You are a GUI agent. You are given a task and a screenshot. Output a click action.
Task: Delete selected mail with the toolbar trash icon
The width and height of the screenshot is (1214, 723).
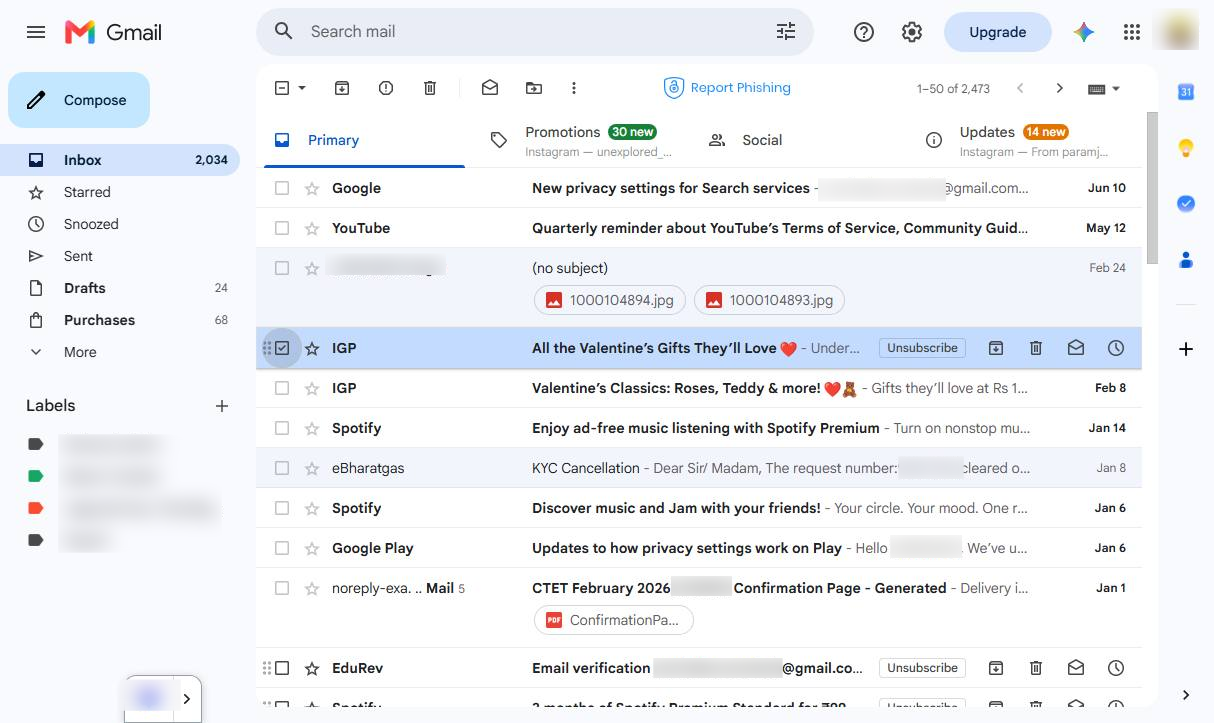pos(430,88)
